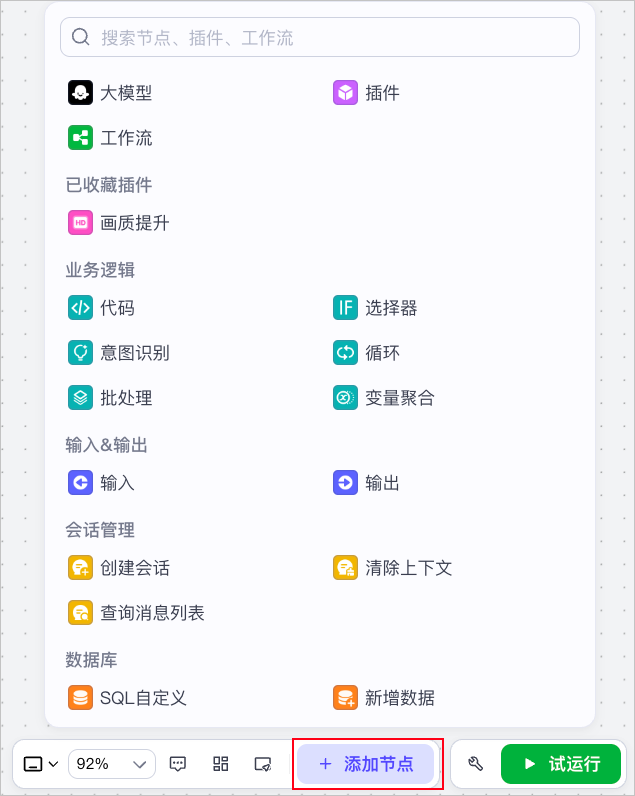The height and width of the screenshot is (796, 635).
Task: Insert a 代码 code node
Action: [101, 308]
